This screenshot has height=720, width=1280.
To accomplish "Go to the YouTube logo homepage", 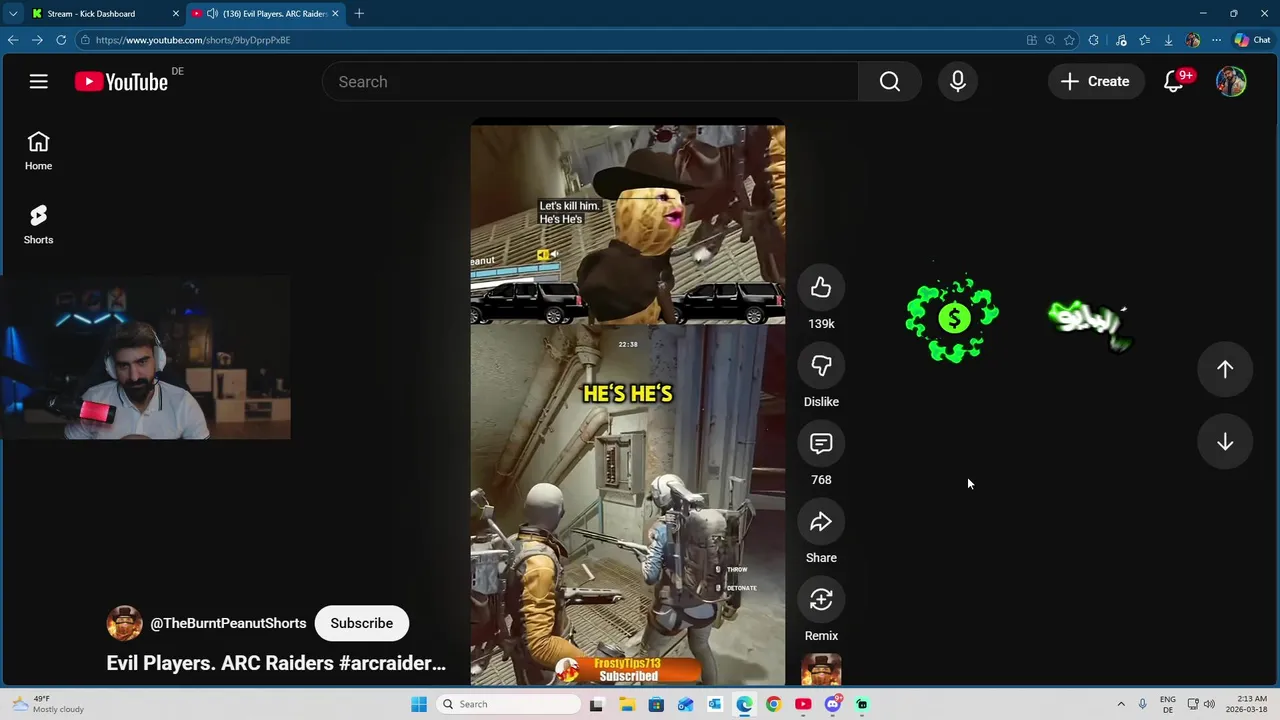I will tap(121, 82).
